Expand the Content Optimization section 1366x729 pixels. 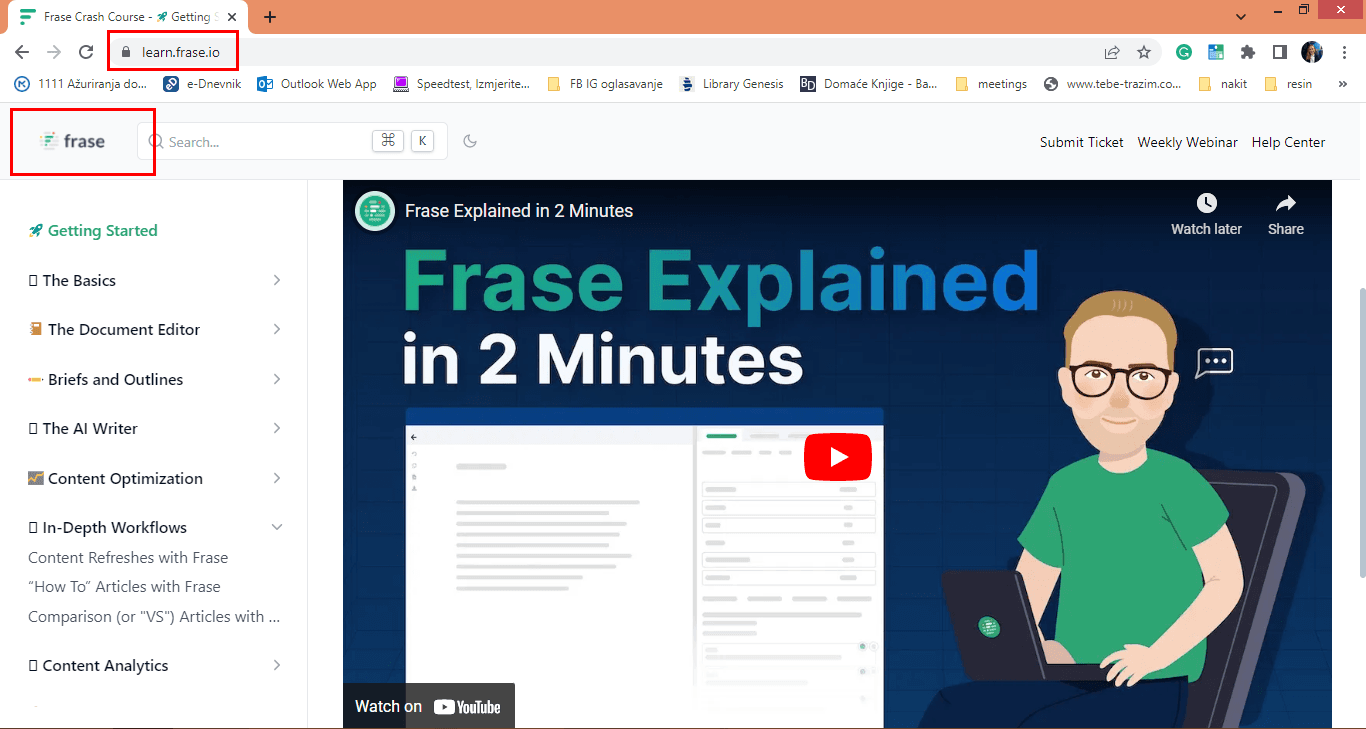point(277,478)
